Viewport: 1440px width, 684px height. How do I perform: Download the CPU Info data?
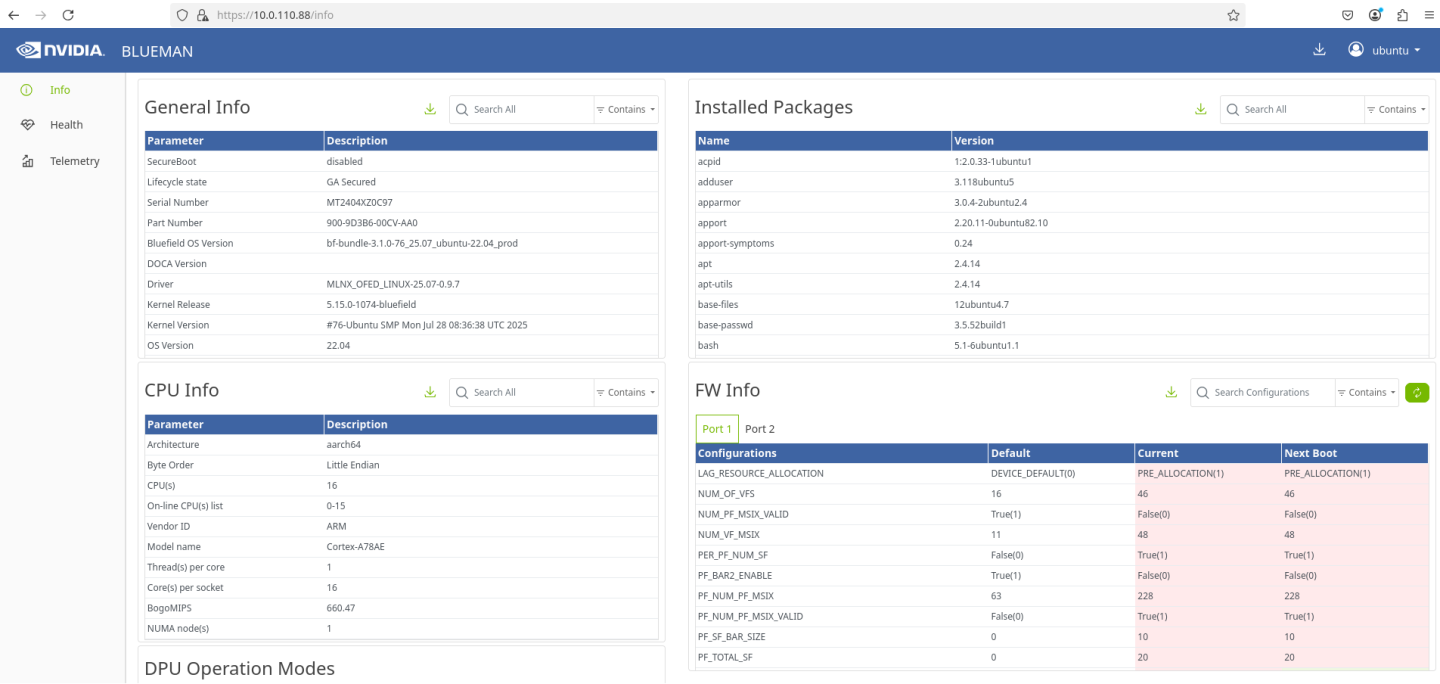tap(430, 391)
